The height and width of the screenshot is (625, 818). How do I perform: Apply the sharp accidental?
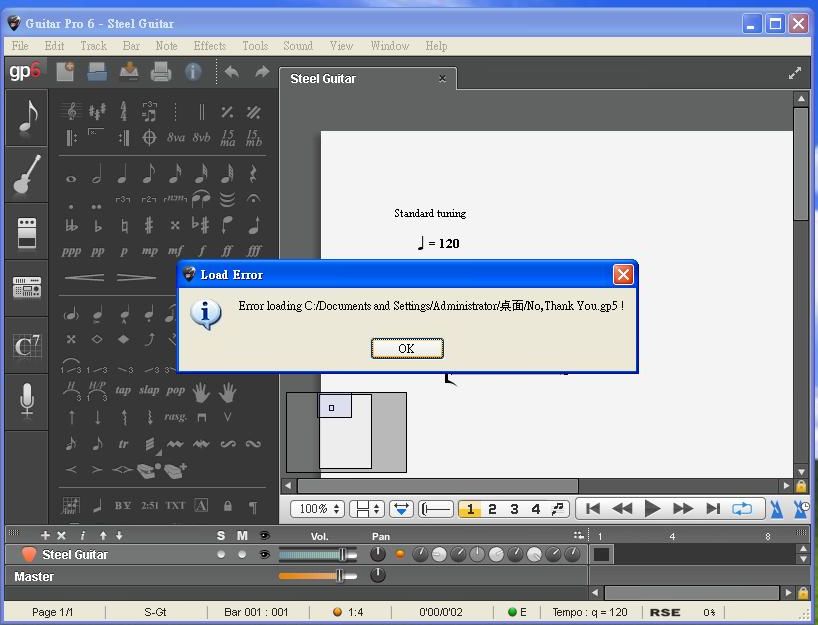149,225
